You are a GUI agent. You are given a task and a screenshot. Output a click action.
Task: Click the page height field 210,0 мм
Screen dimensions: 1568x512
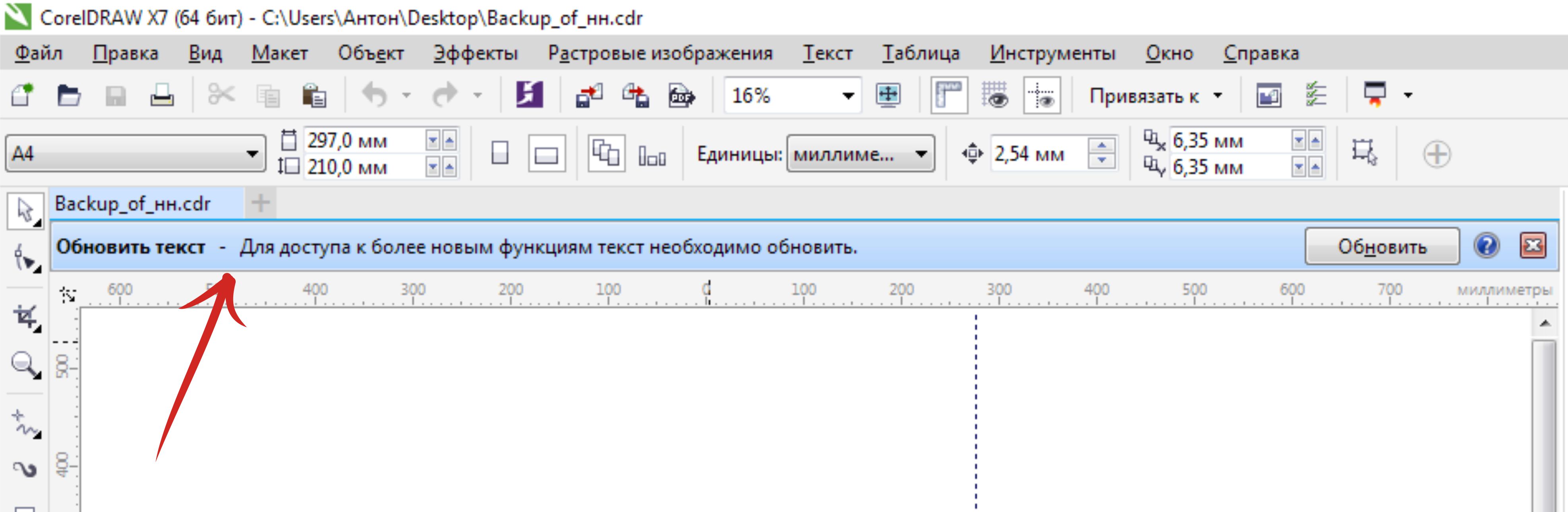(364, 167)
